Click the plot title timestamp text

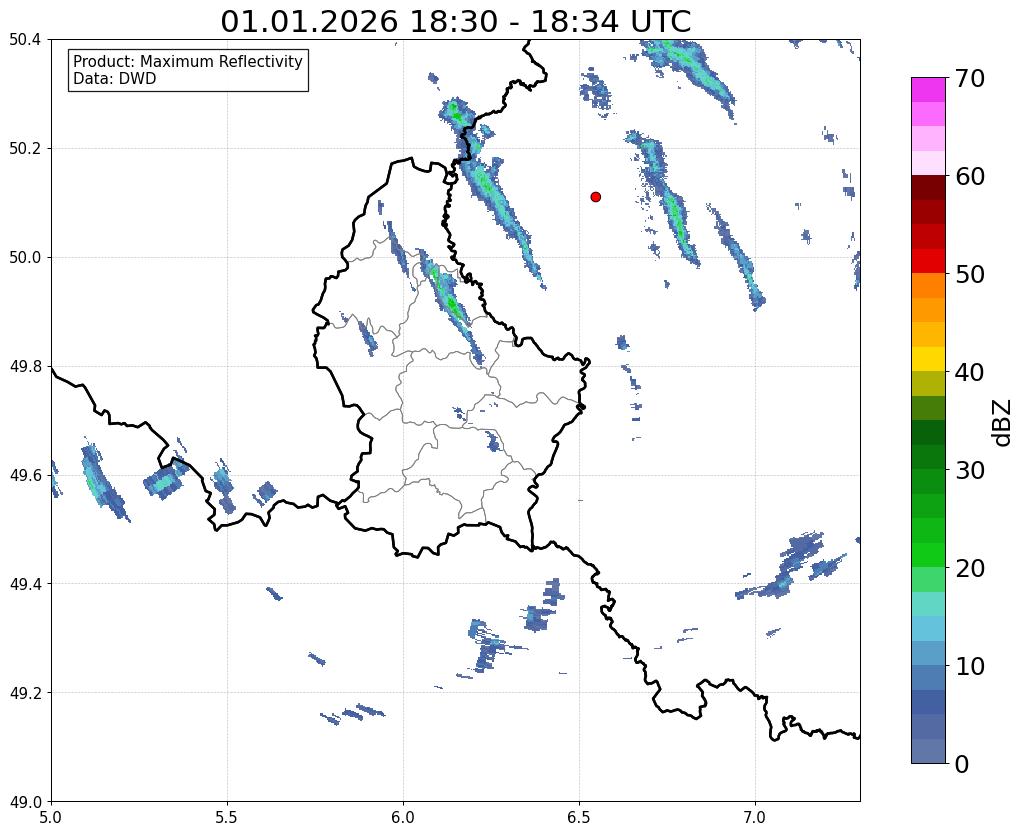click(x=455, y=21)
